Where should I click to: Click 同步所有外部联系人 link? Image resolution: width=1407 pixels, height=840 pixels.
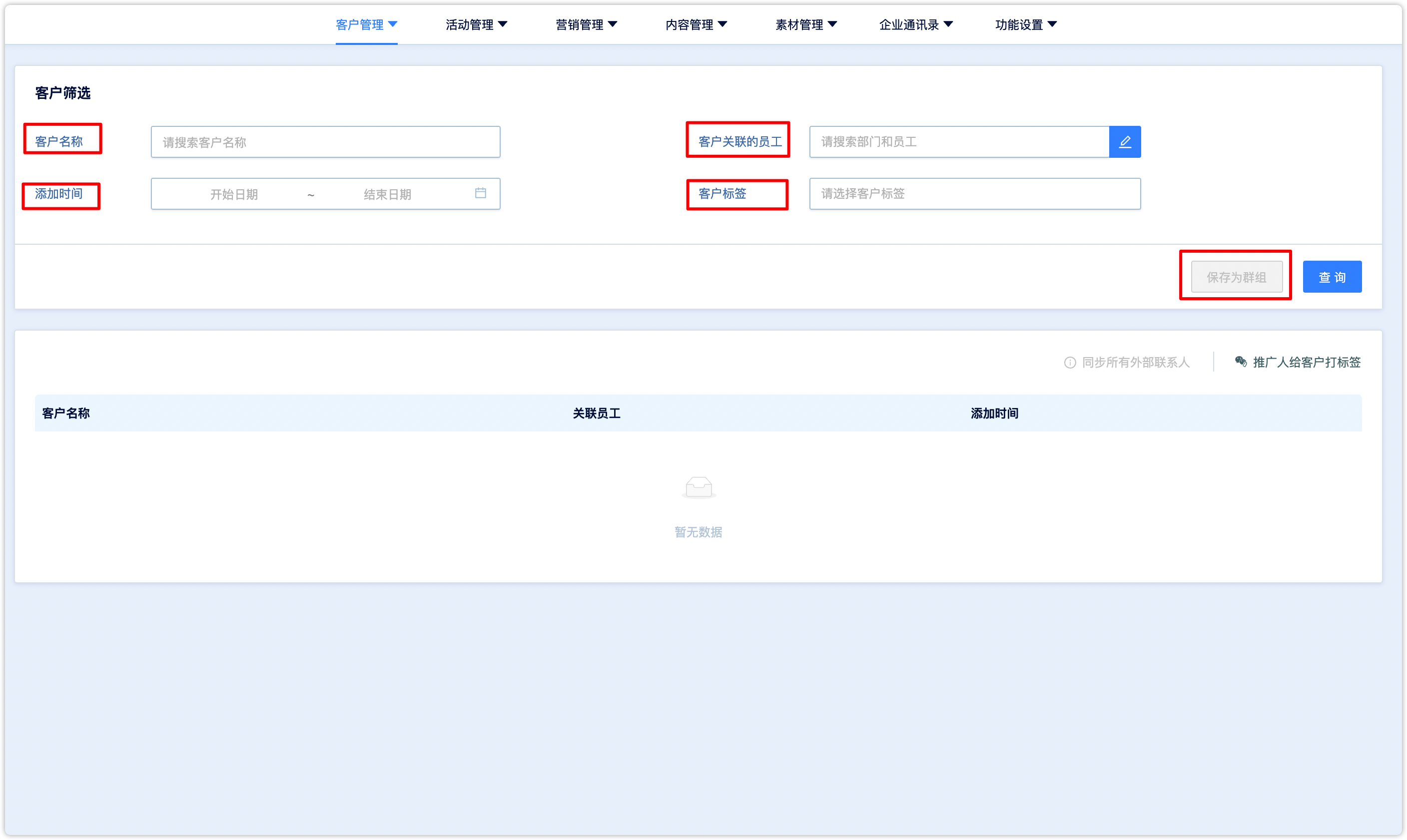tap(1135, 362)
